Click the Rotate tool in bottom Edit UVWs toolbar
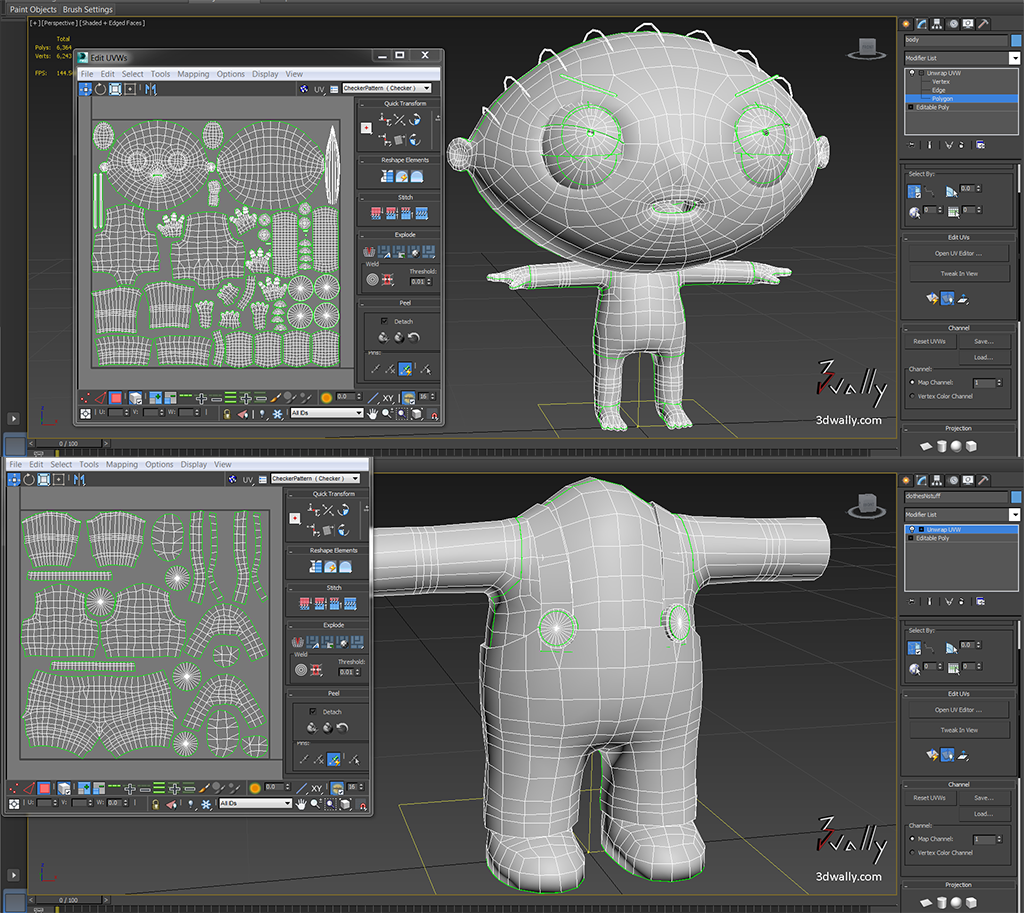The height and width of the screenshot is (913, 1024). (x=29, y=479)
